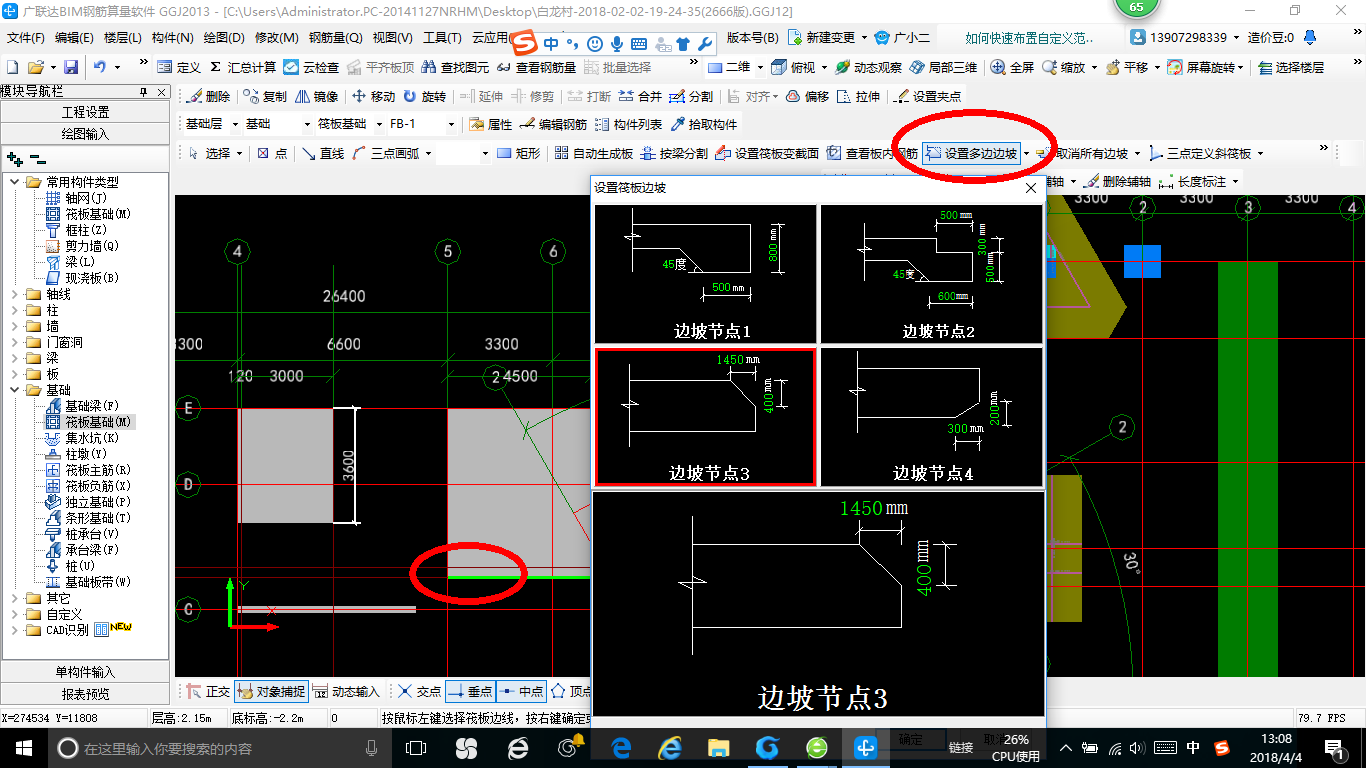Open the 选择 tool dropdown arrow
The image size is (1366, 768).
pos(239,153)
